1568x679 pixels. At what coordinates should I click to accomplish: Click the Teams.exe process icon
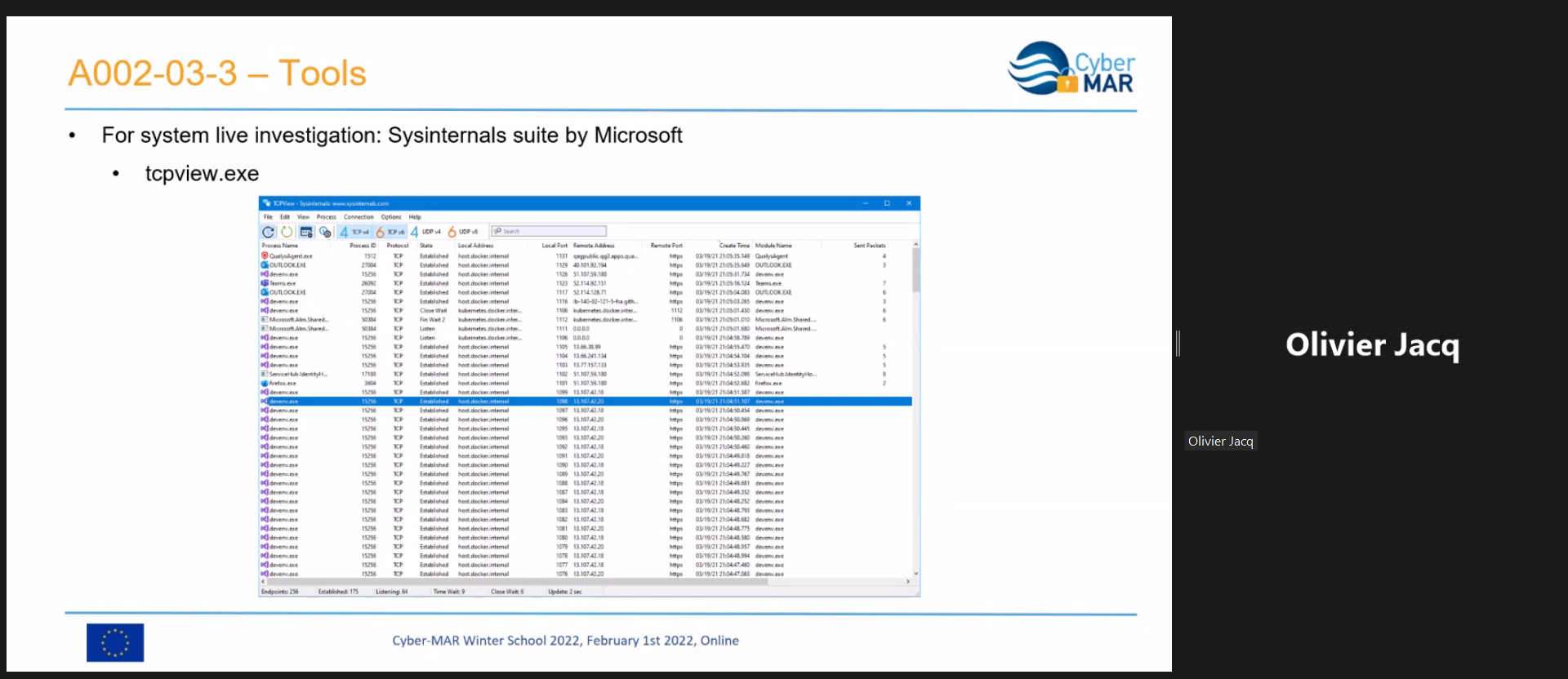click(x=265, y=283)
